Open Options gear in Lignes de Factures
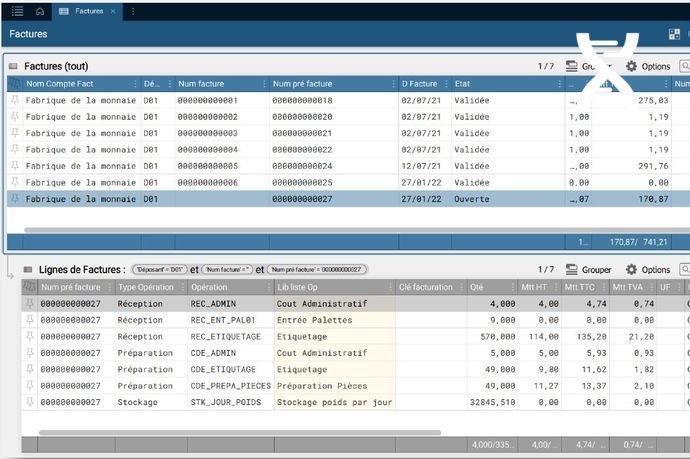The width and height of the screenshot is (690, 459). (647, 269)
